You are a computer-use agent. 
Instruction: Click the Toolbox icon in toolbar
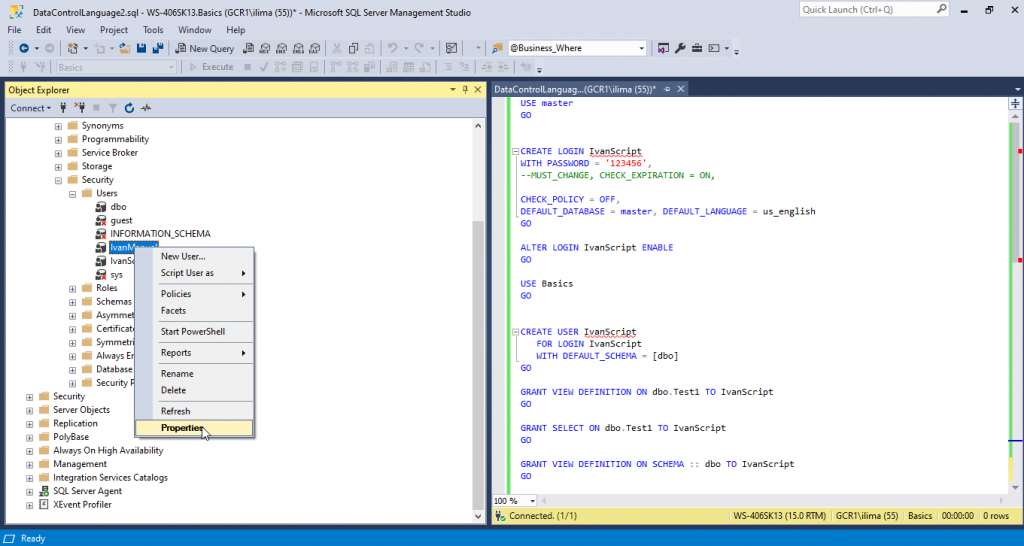[x=697, y=48]
